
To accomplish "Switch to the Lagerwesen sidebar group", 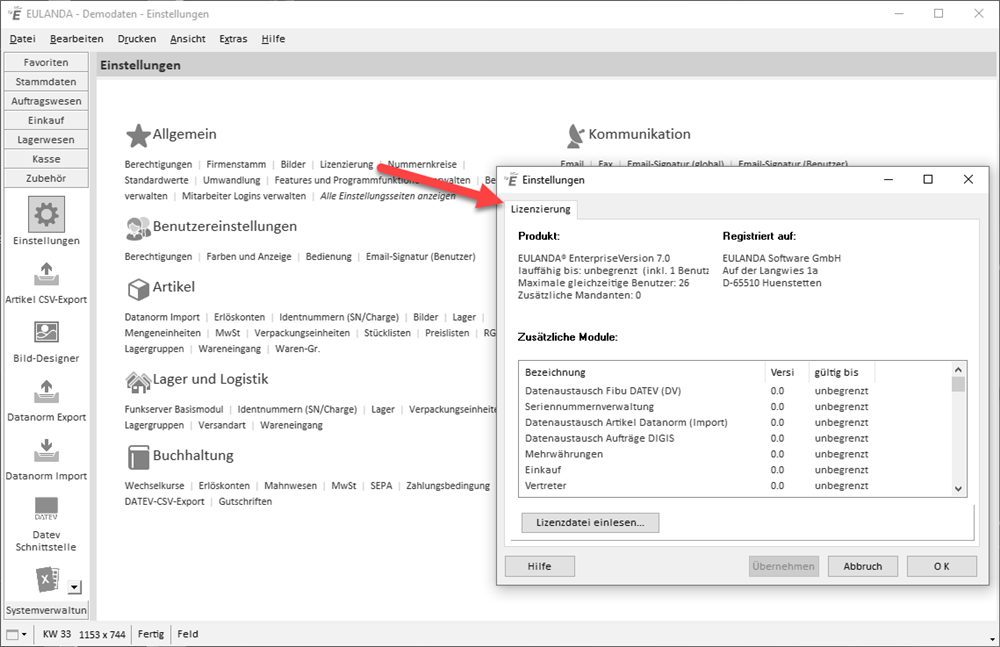I will pos(46,140).
